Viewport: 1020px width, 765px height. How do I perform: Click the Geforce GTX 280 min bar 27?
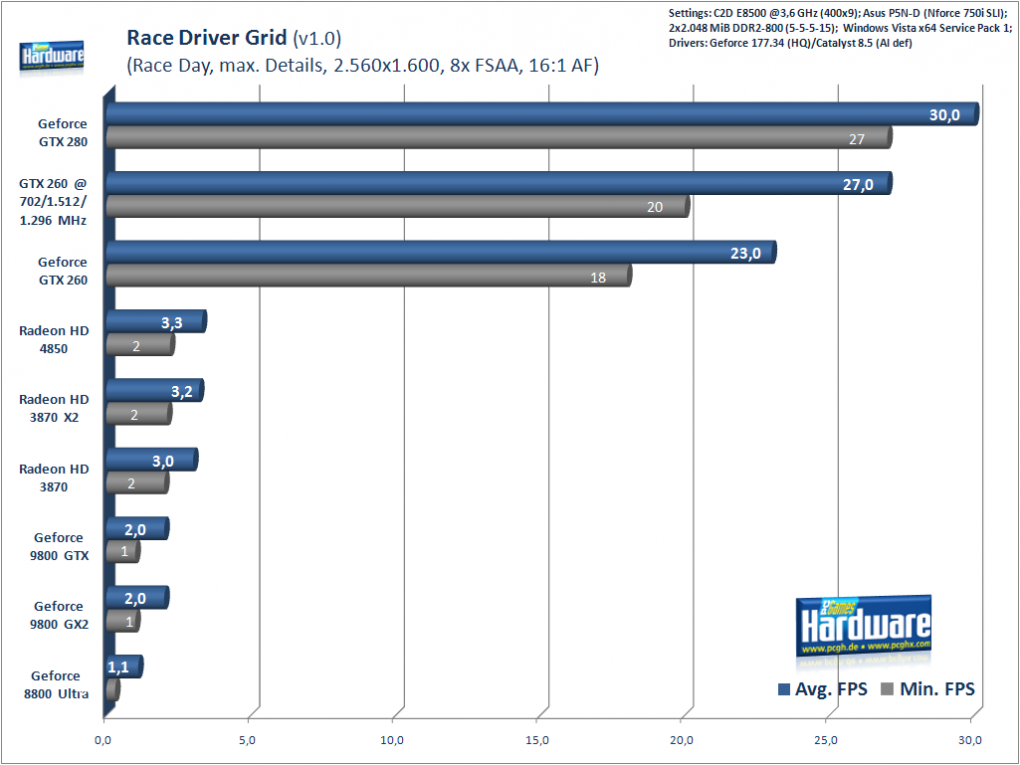tap(498, 137)
